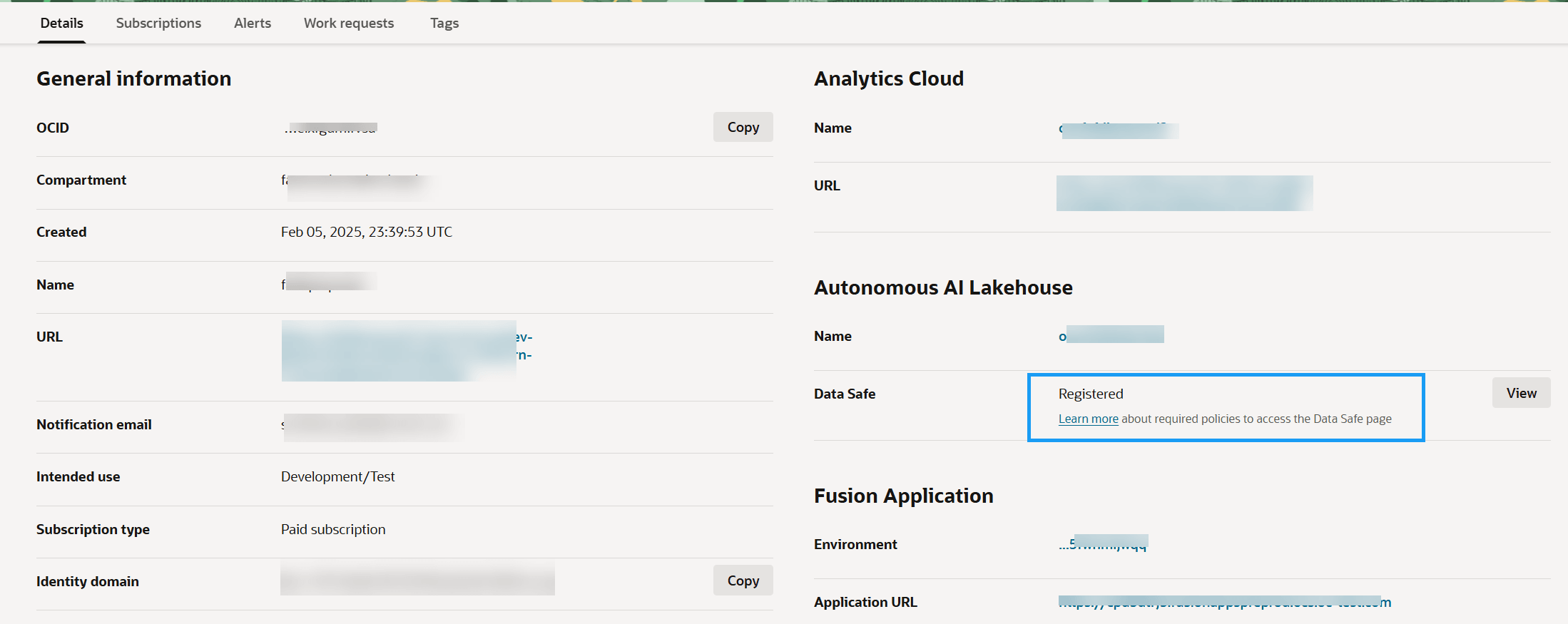Viewport: 1568px width, 624px height.
Task: Open the Fusion Application URL link
Action: [x=1225, y=602]
